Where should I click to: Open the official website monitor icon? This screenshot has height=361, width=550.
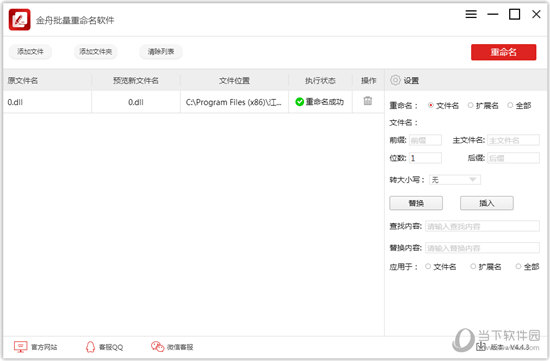tap(20, 347)
